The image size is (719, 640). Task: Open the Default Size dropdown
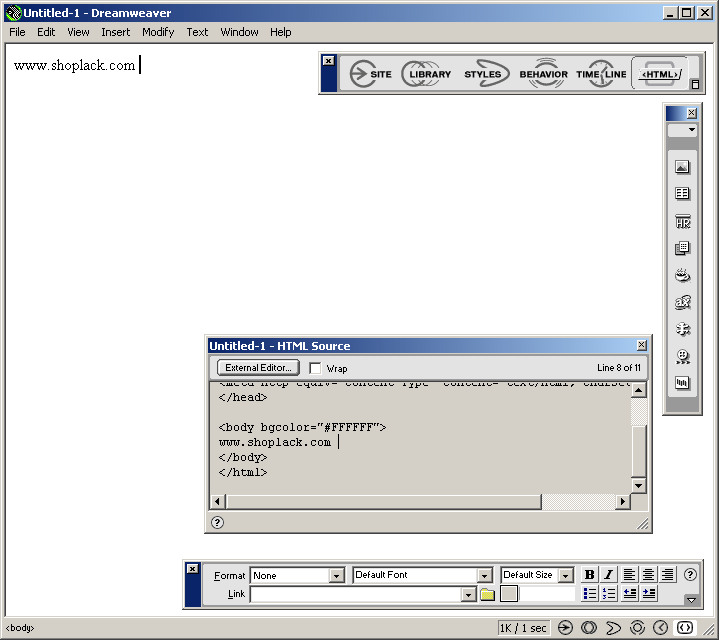pyautogui.click(x=566, y=575)
